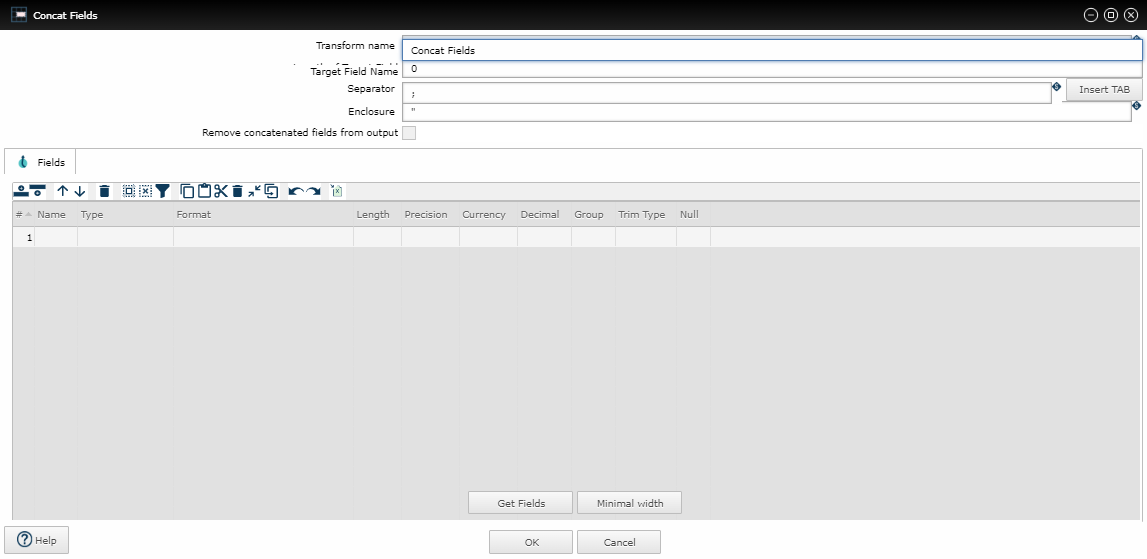Viewport: 1147px width, 559px height.
Task: Select row 1 by its number cell
Action: [x=23, y=237]
